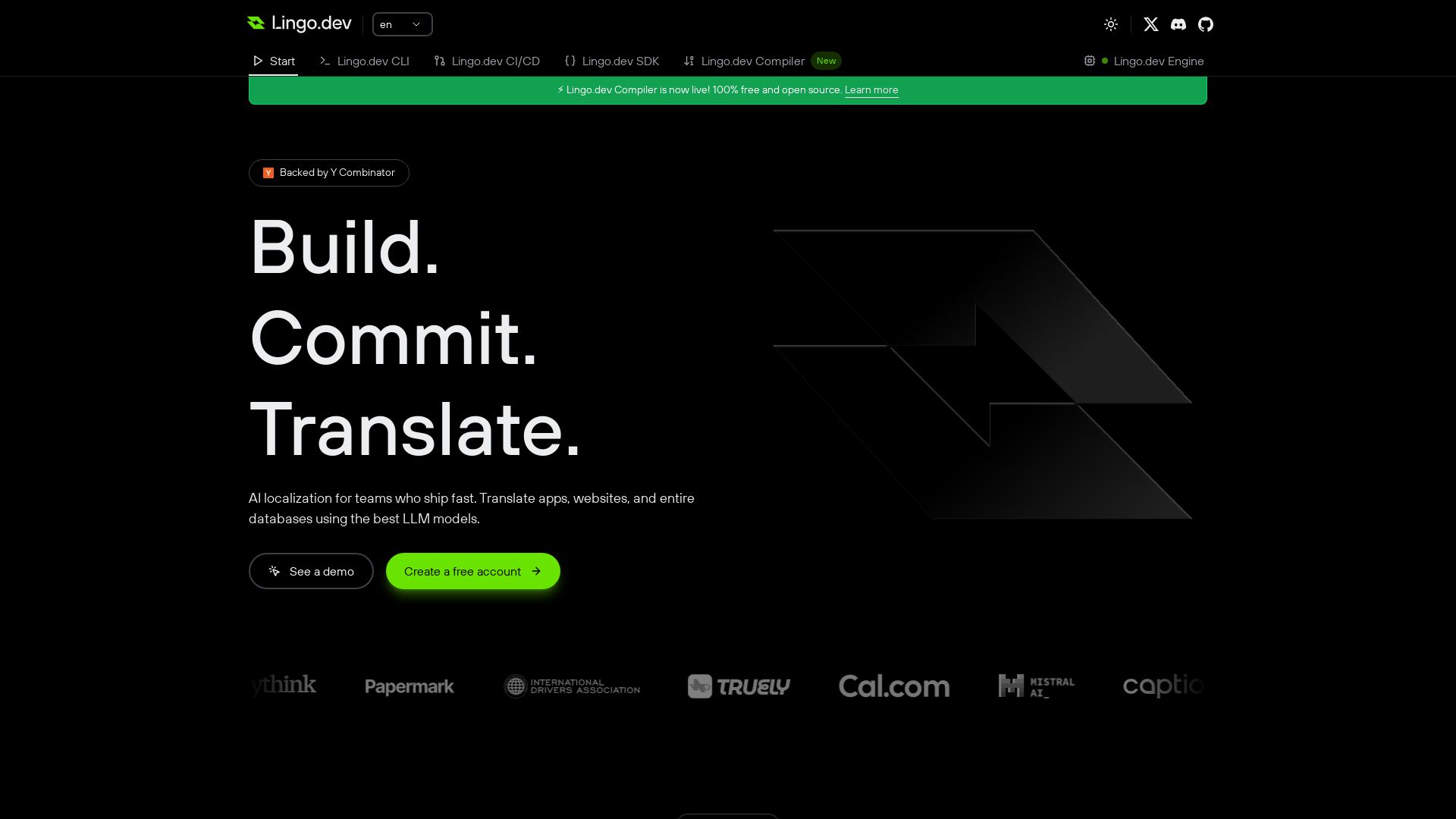Click the language selector chevron arrow
1456x819 pixels.
(x=416, y=24)
